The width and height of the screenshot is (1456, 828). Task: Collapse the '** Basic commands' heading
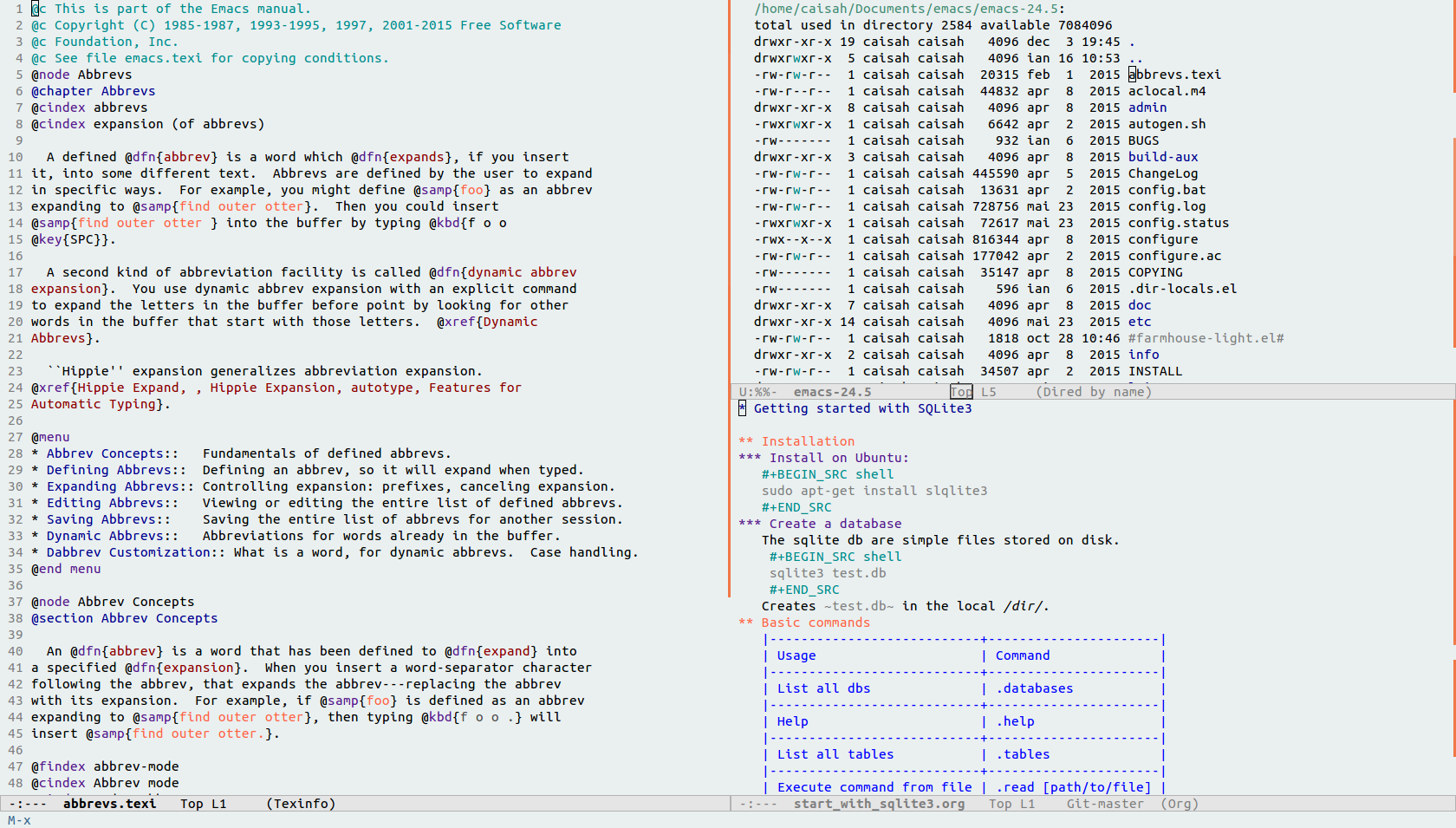point(804,623)
